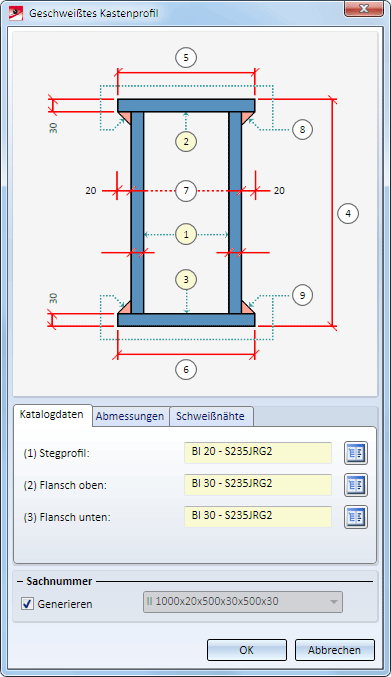Select the Stegprofil value field

pyautogui.click(x=258, y=453)
